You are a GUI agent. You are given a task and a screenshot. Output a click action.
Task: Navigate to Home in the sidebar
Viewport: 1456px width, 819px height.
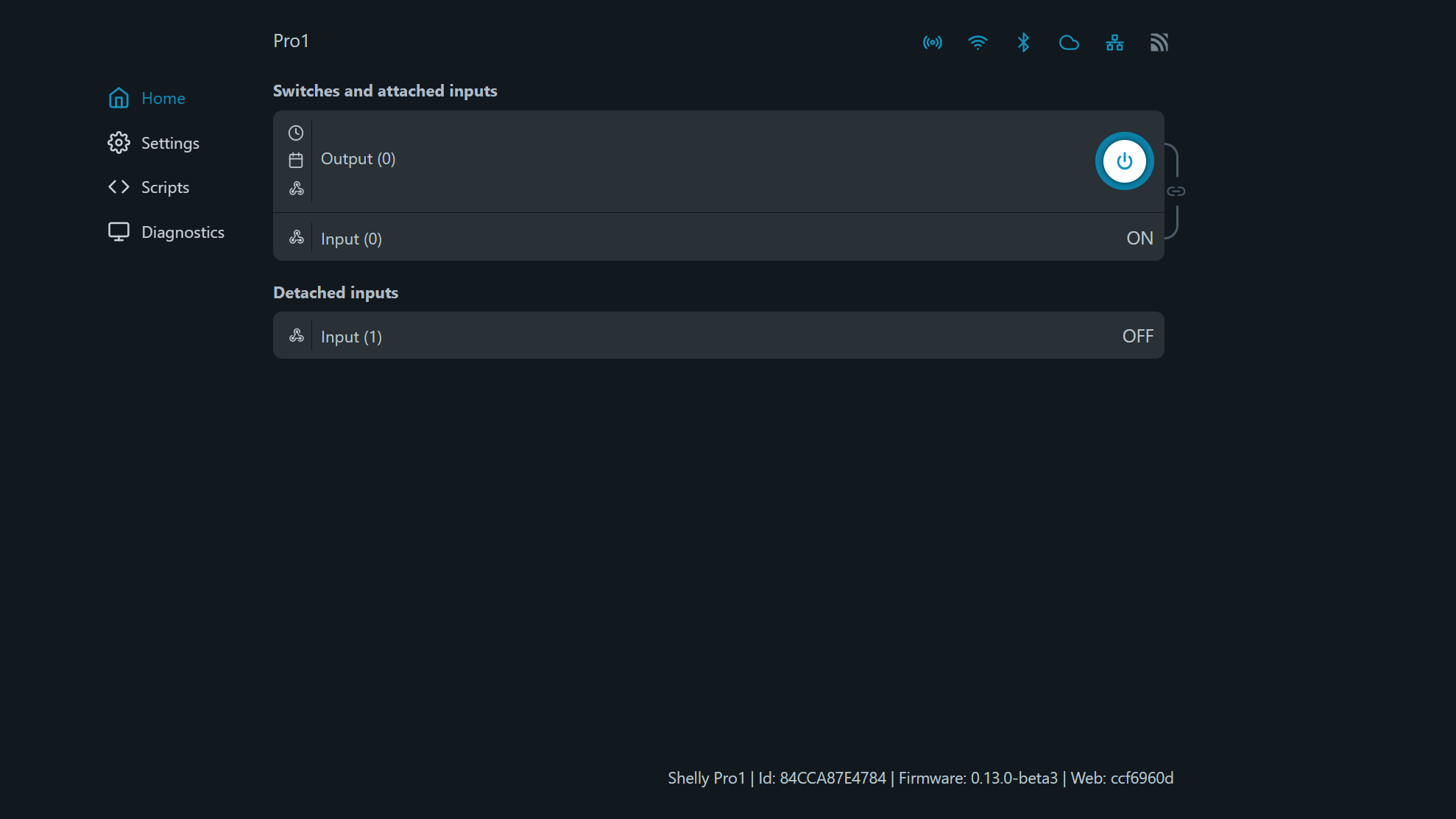click(163, 98)
